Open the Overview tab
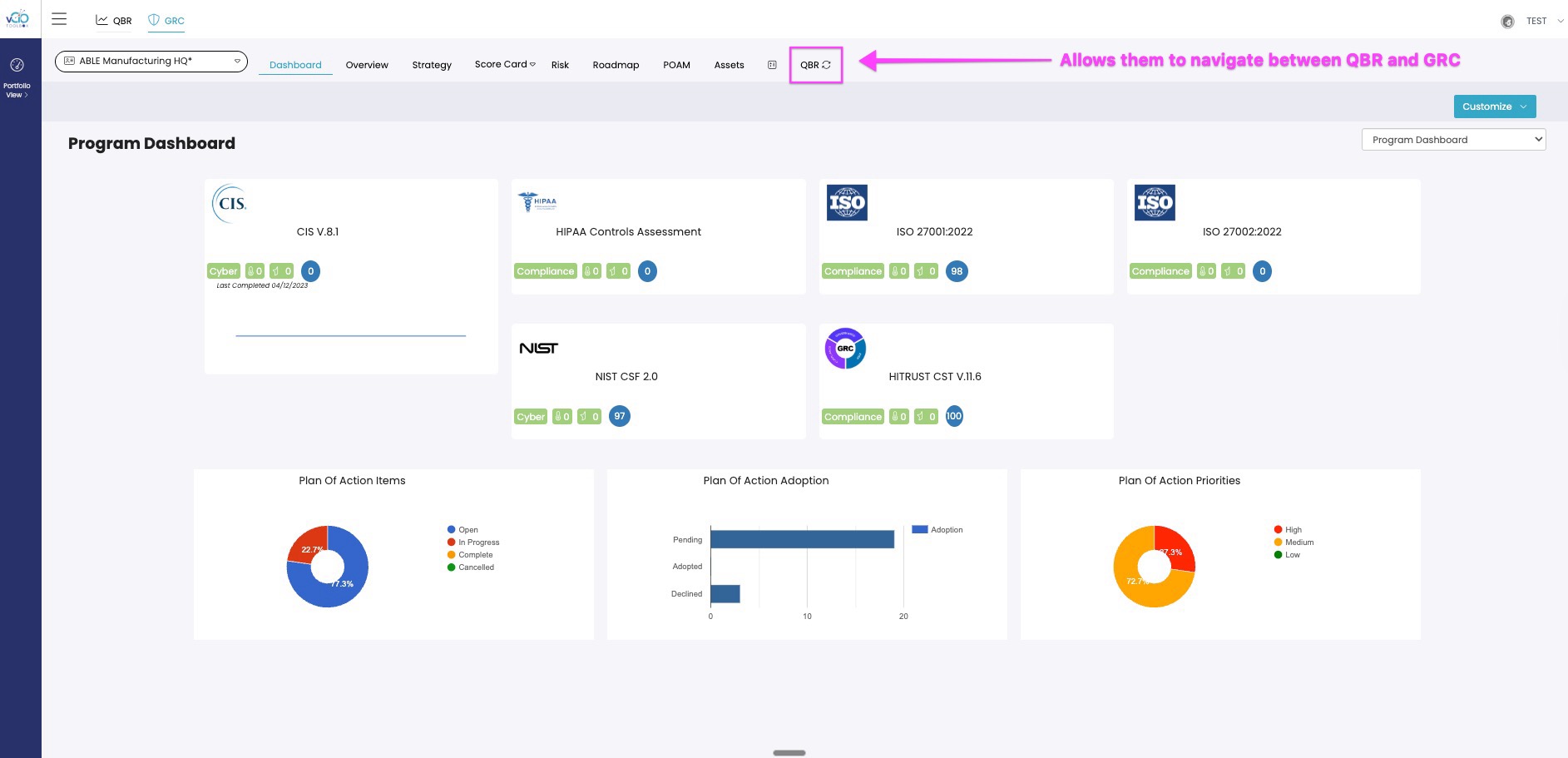This screenshot has height=758, width=1568. 367,65
